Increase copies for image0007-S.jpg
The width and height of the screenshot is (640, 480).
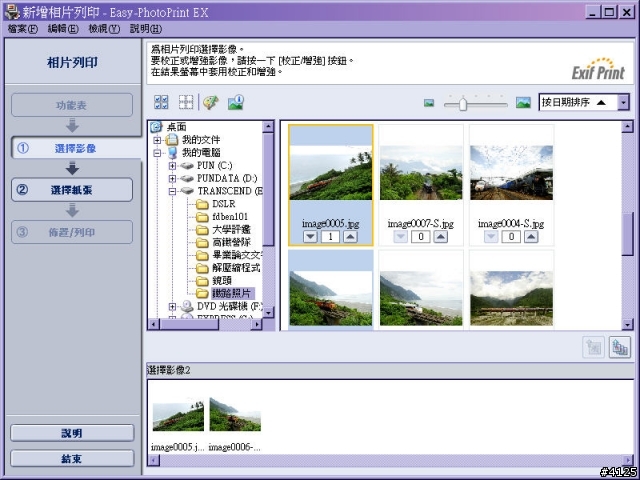(440, 237)
